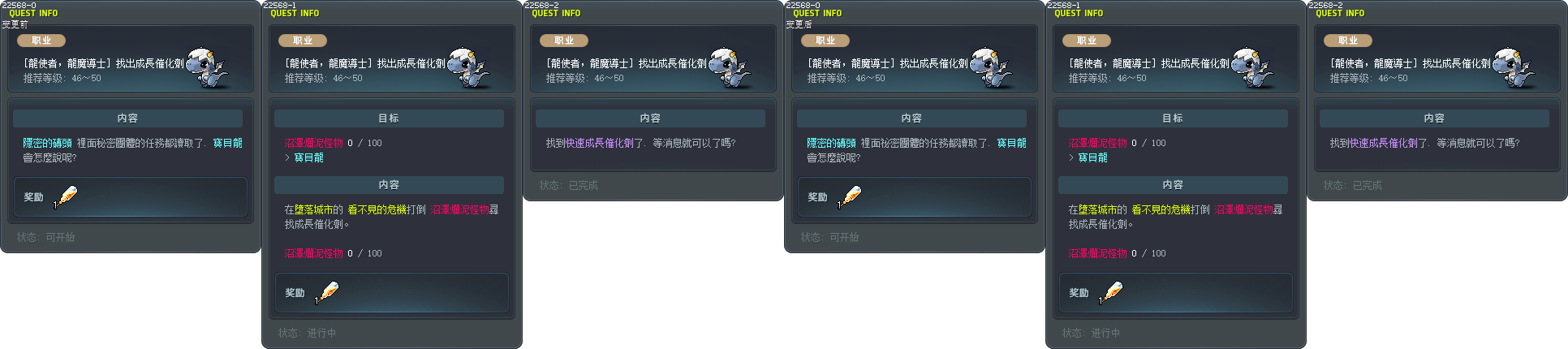
Task: Expand the > 寶貝龍 entry in the leftmost 目标 section
Action: pos(304,157)
